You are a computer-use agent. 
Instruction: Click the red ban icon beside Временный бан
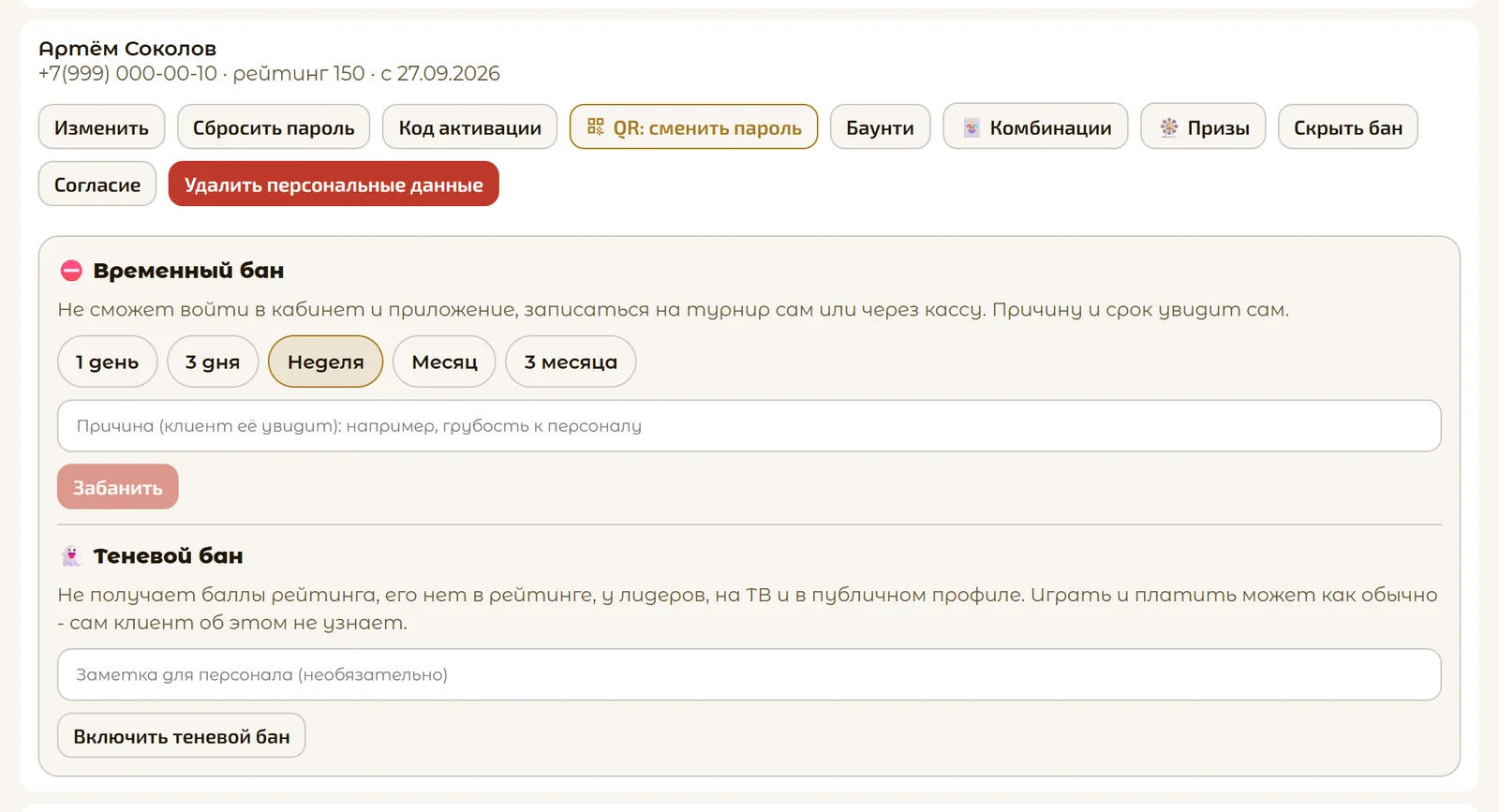click(71, 271)
